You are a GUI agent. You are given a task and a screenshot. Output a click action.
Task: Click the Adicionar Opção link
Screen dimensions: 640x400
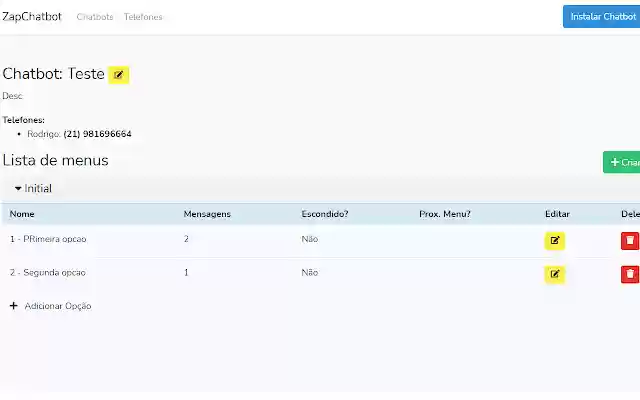coord(58,306)
